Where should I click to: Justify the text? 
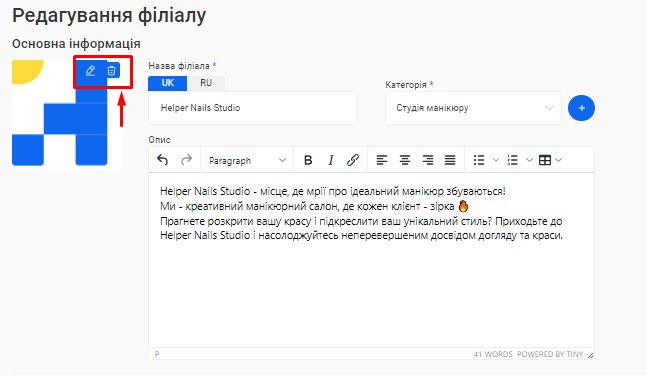pos(450,160)
